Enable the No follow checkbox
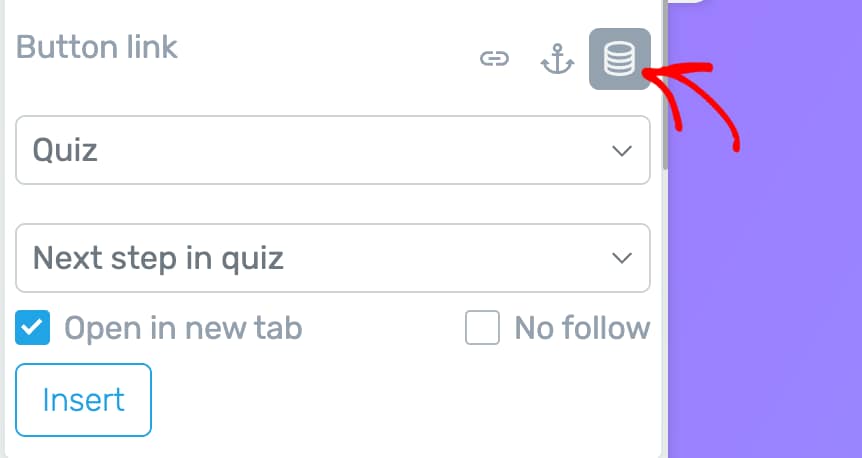The height and width of the screenshot is (458, 862). click(482, 328)
